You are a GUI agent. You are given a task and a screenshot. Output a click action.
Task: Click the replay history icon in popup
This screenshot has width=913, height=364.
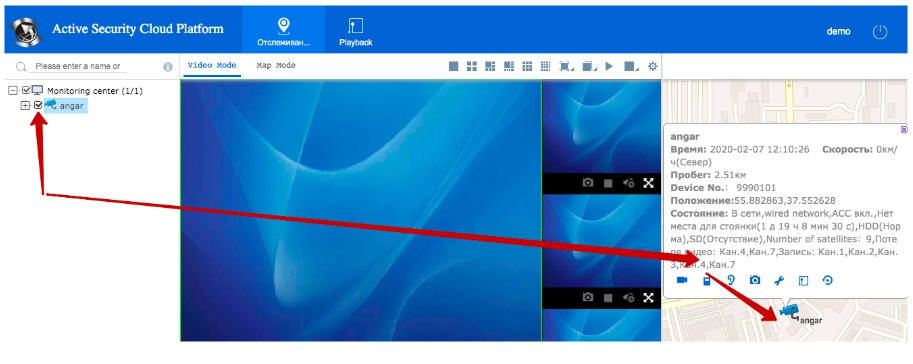[827, 280]
